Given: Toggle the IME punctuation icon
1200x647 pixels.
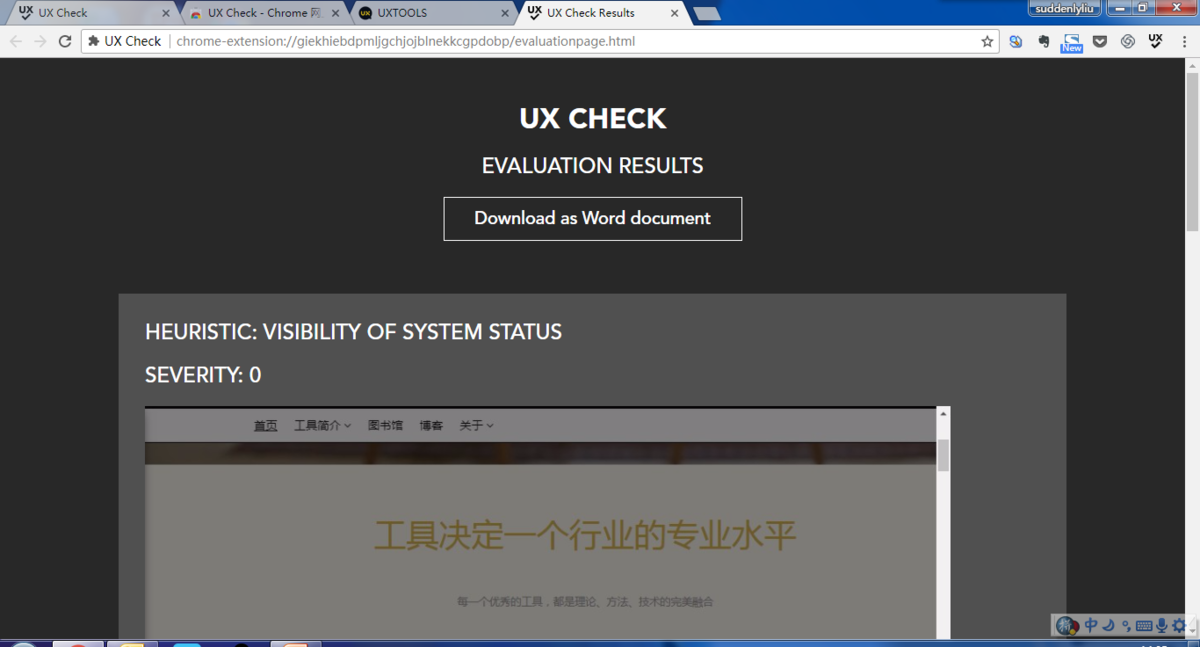Looking at the screenshot, I should click(1126, 626).
